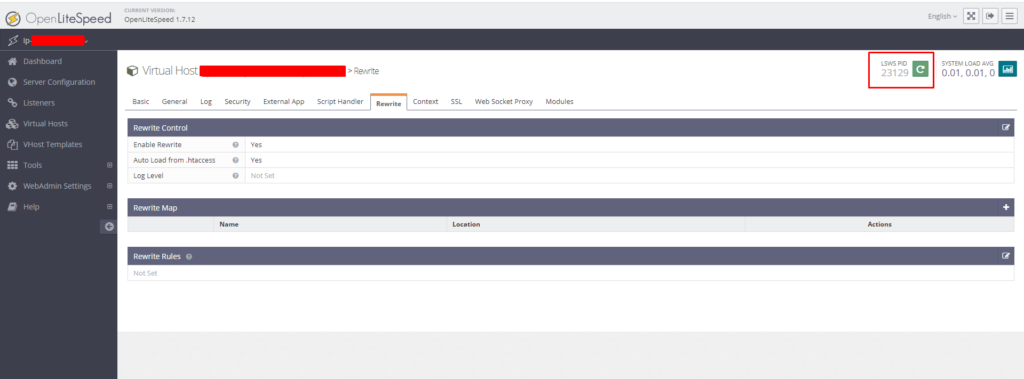The image size is (1024, 379).
Task: Show help tooltip for Rewrite Rules
Action: click(x=189, y=257)
